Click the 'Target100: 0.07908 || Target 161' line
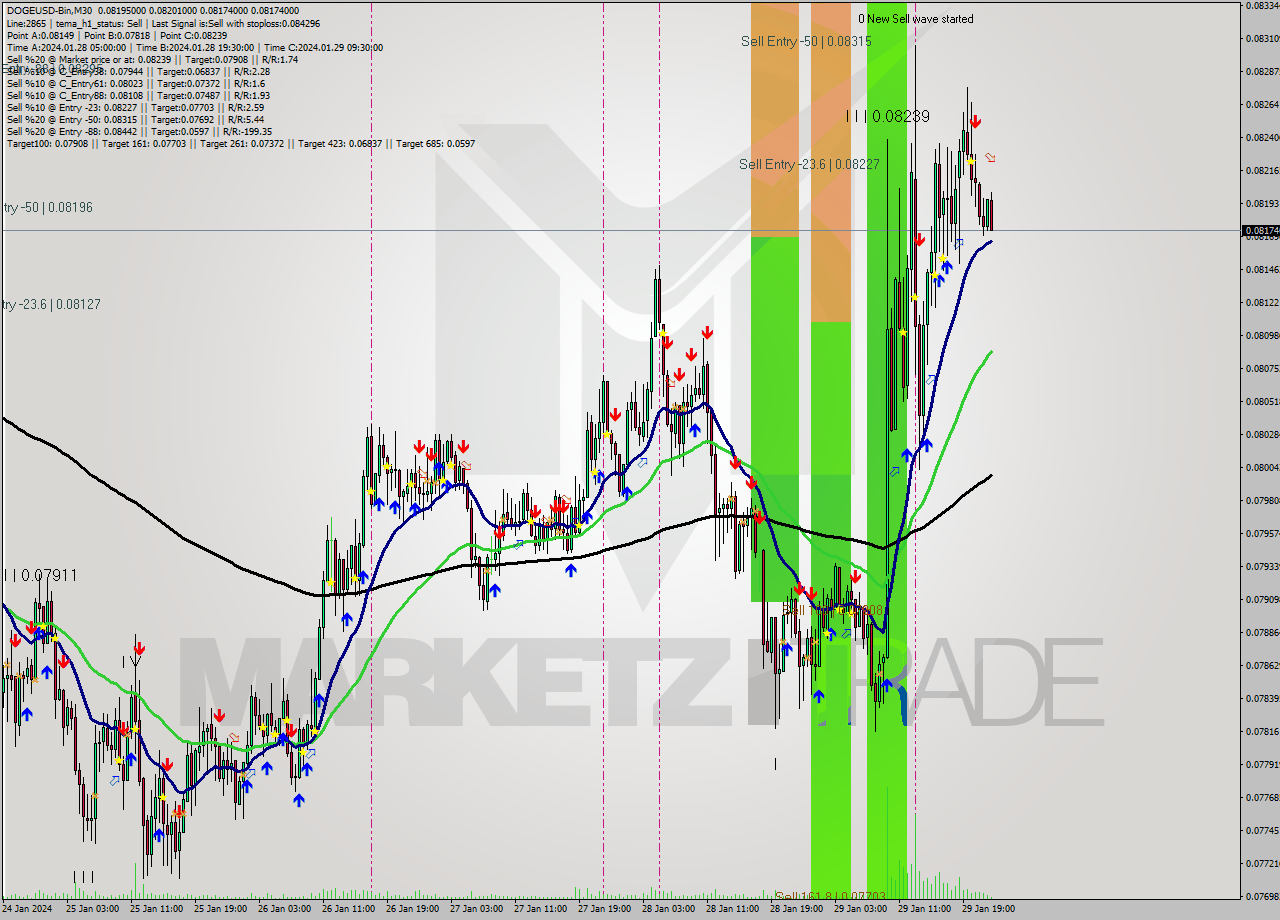1280x920 pixels. 240,143
